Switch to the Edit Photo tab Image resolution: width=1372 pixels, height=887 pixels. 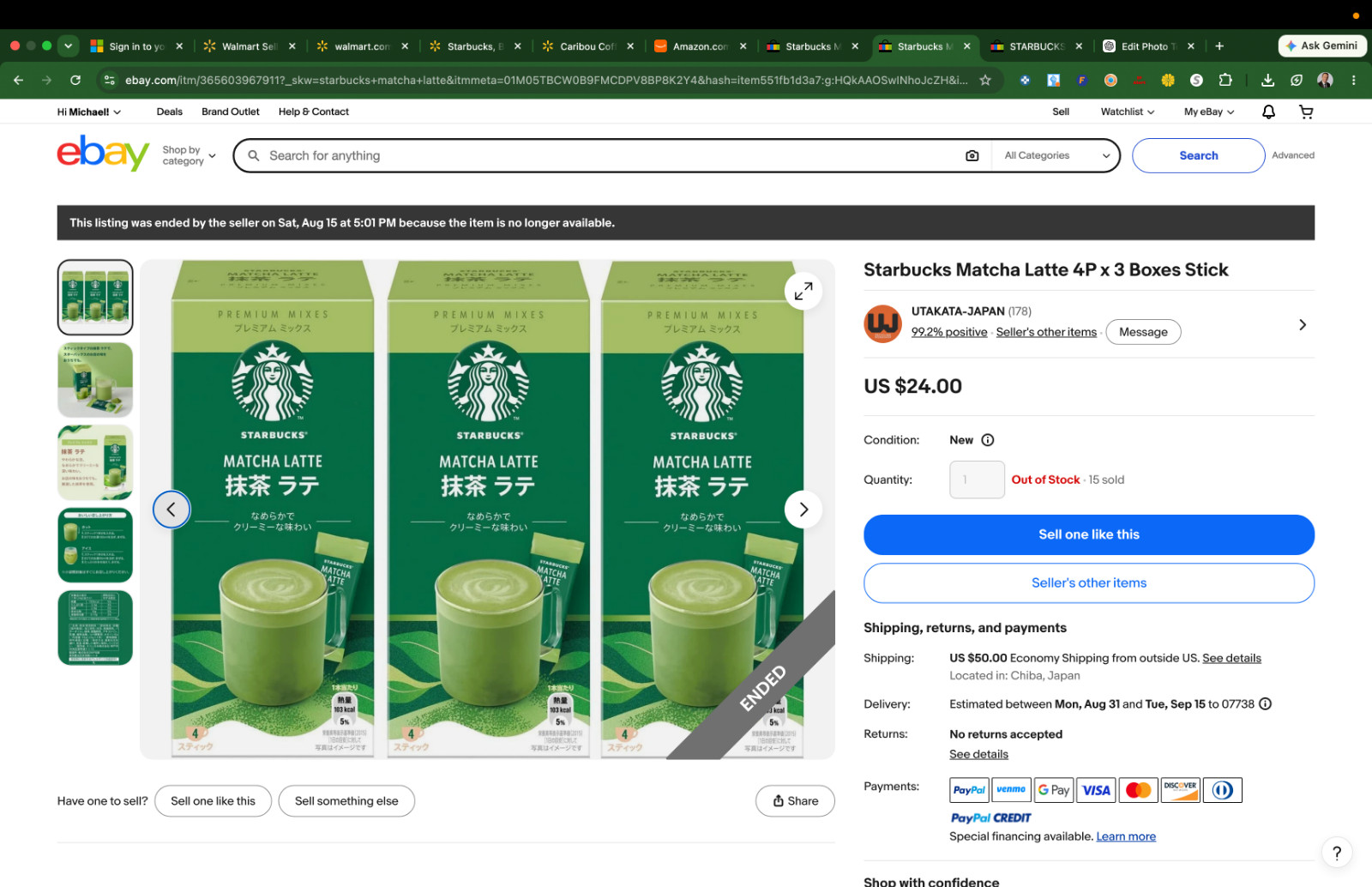pyautogui.click(x=1149, y=46)
